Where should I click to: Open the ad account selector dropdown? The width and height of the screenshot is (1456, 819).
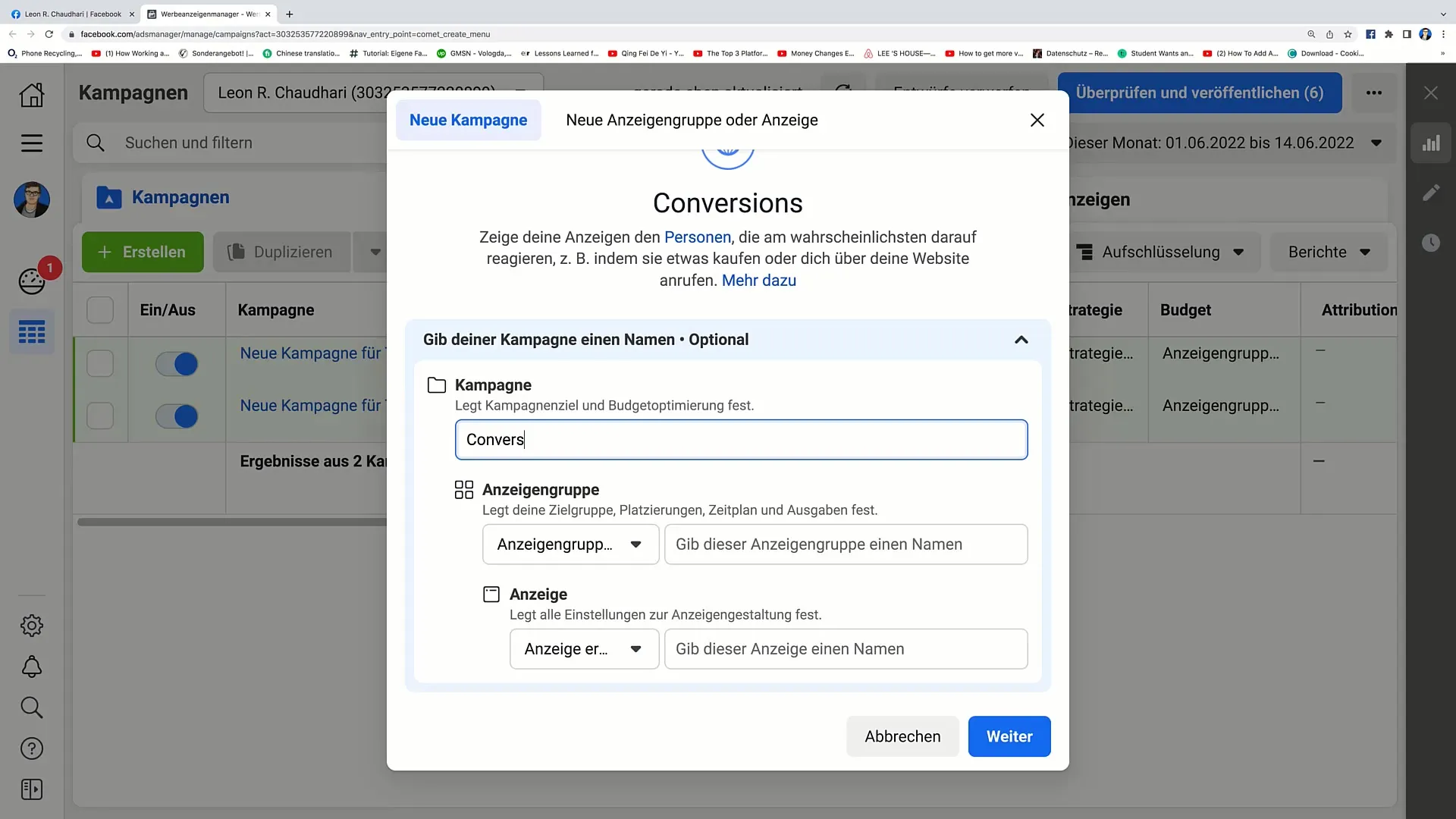click(x=374, y=93)
